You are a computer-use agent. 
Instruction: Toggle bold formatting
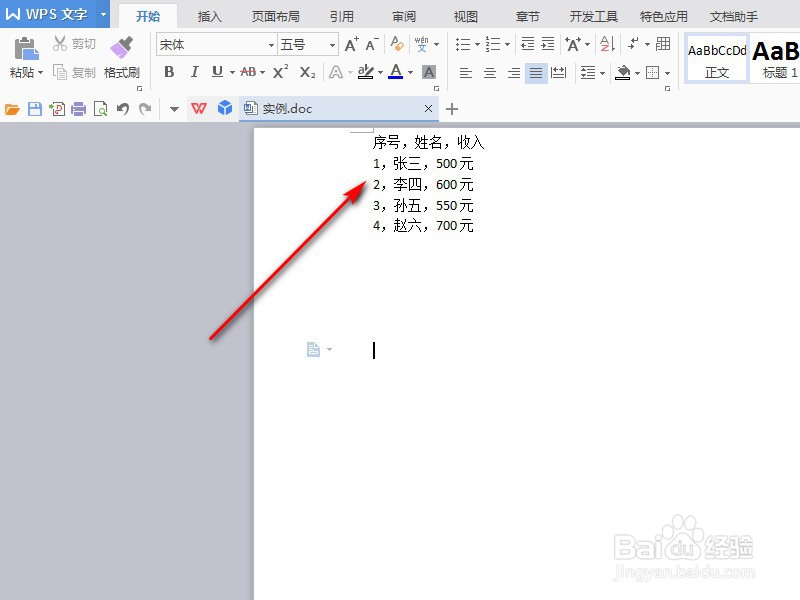point(169,72)
